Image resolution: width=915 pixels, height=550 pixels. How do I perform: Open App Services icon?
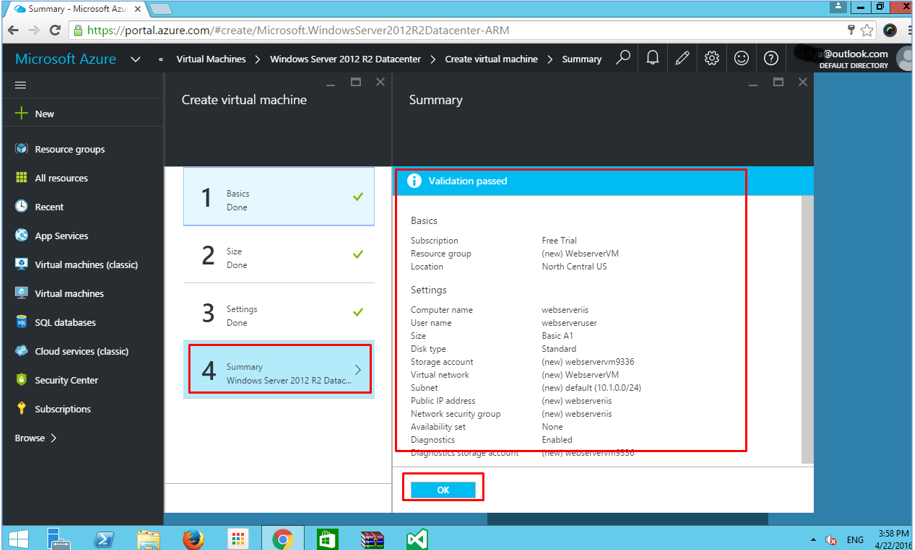click(x=22, y=235)
